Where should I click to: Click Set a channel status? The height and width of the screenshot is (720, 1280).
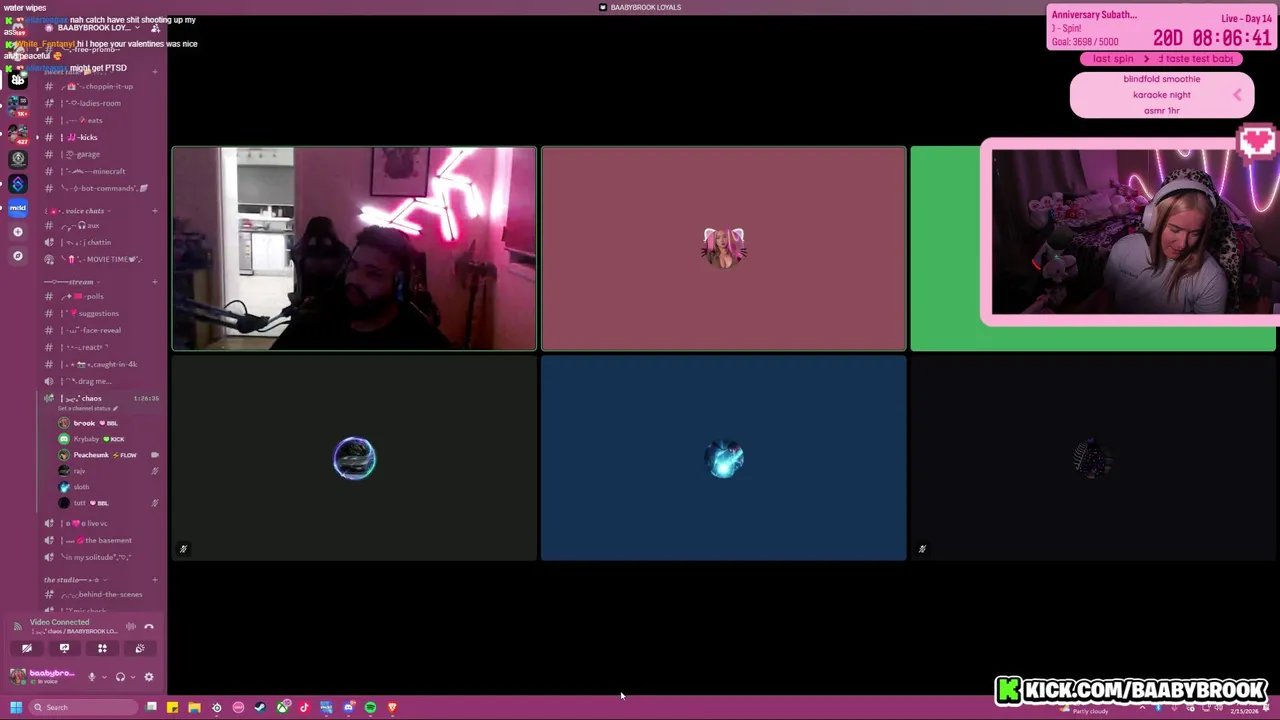(88, 408)
